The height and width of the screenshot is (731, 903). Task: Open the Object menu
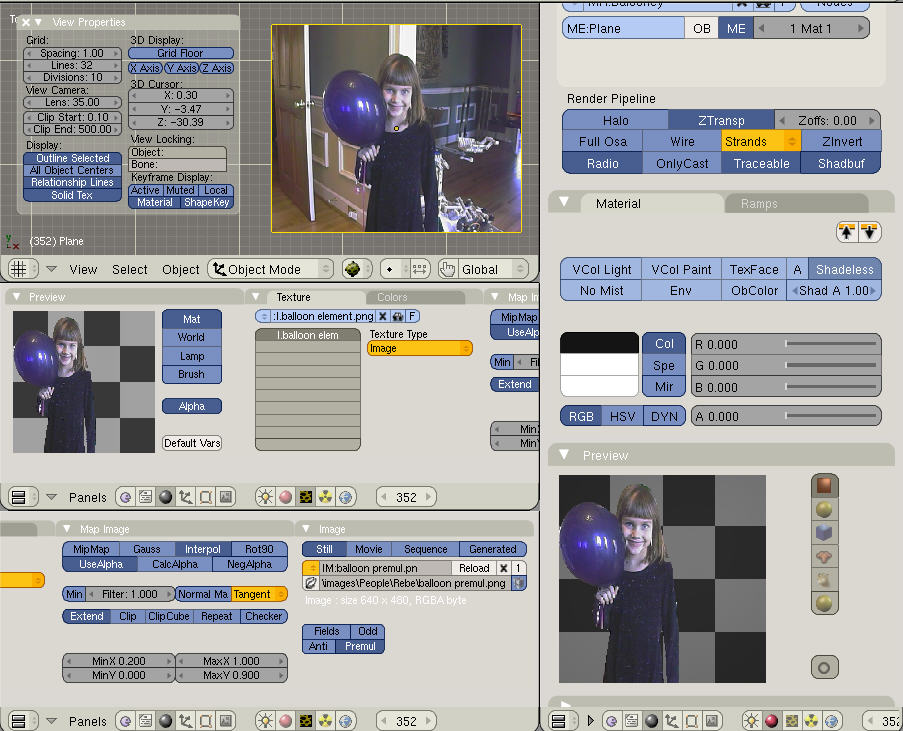point(180,270)
